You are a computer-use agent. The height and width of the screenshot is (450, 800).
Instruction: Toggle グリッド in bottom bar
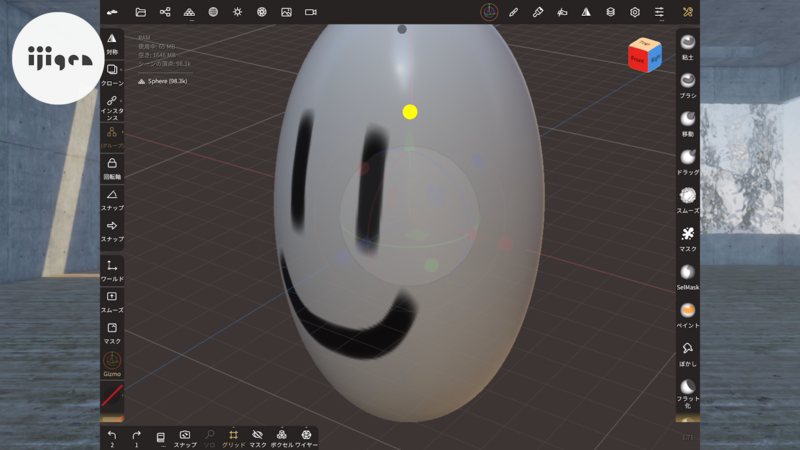pos(233,438)
